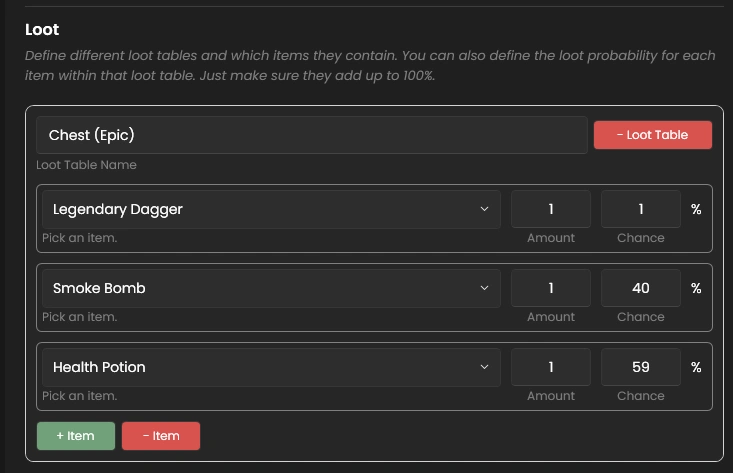Click the Loot section heading

pos(42,29)
